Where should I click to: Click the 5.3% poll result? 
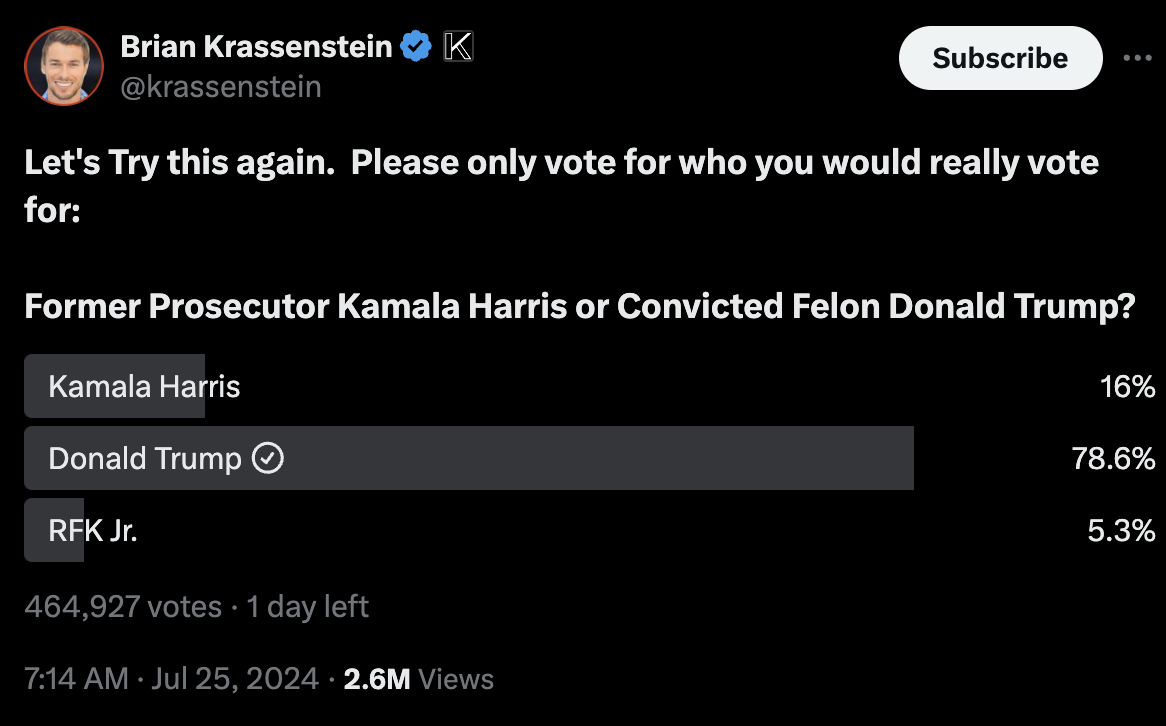pyautogui.click(x=1121, y=530)
